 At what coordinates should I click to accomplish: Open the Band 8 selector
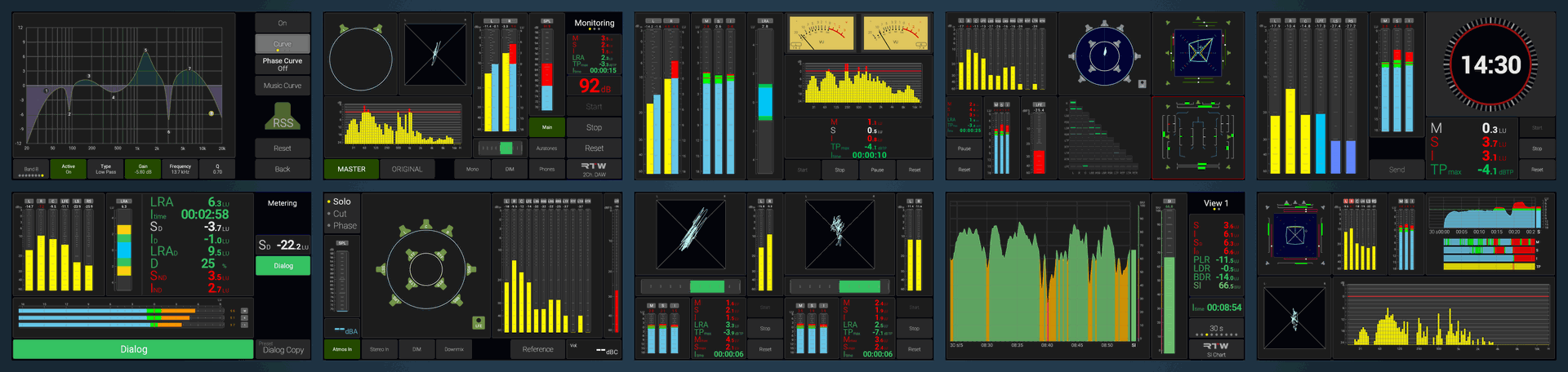point(31,169)
